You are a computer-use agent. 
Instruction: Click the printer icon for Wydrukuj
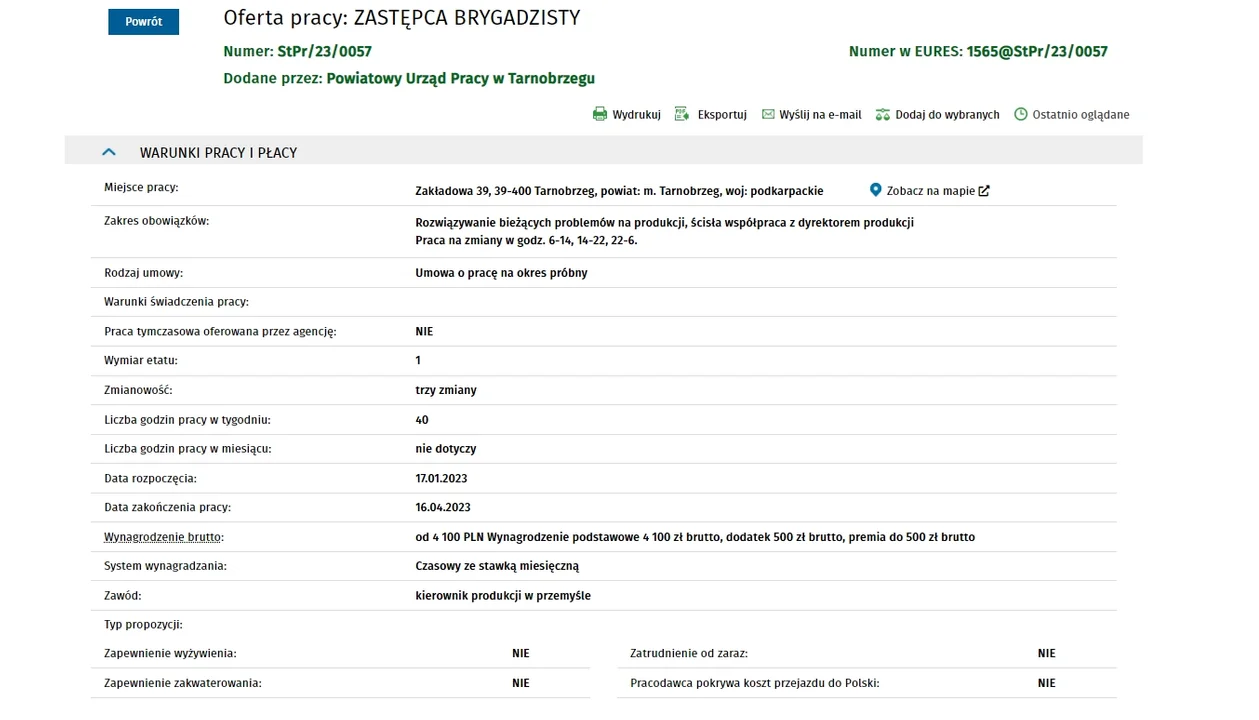pos(600,114)
